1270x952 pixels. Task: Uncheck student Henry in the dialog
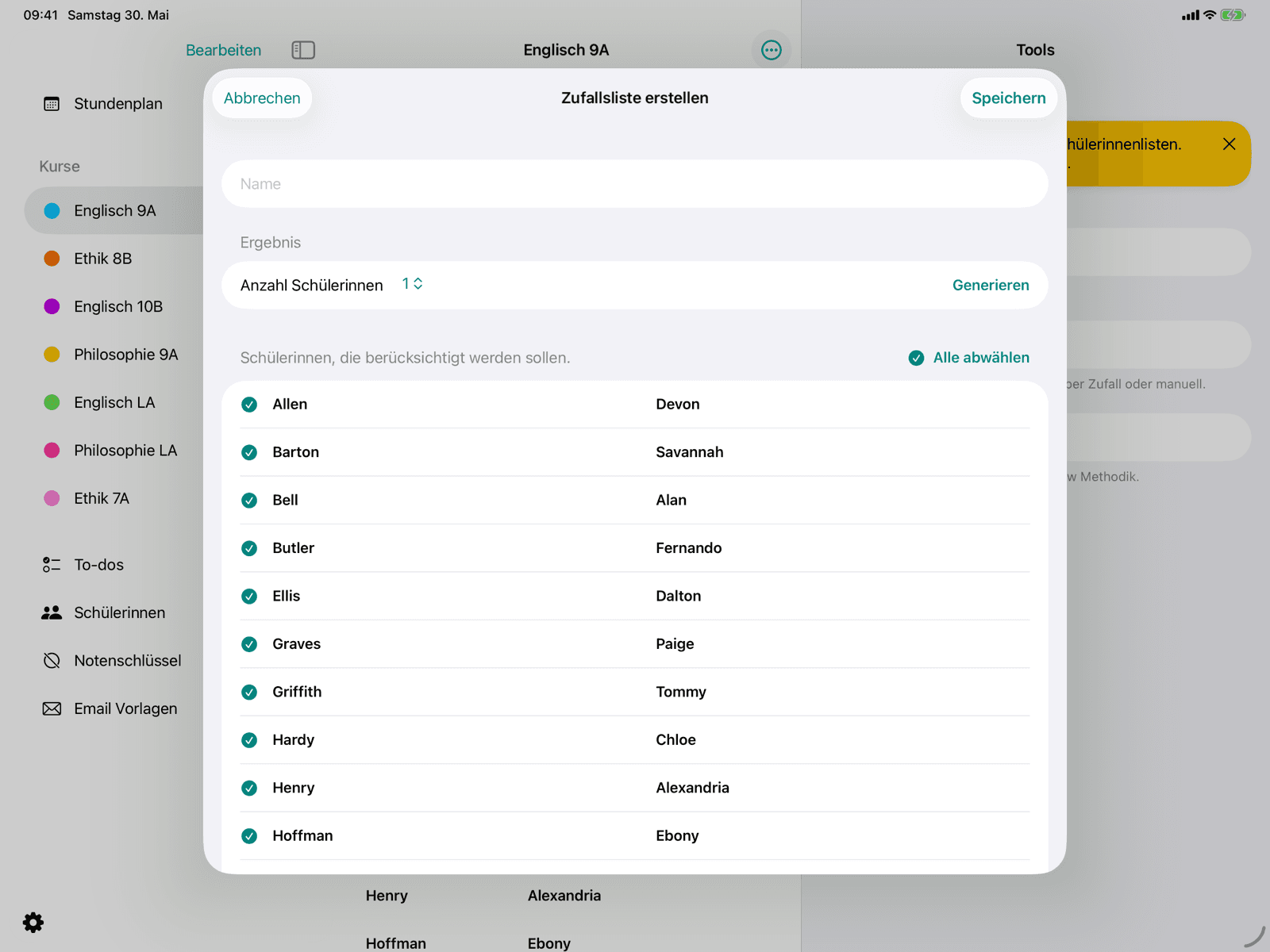[x=249, y=788]
